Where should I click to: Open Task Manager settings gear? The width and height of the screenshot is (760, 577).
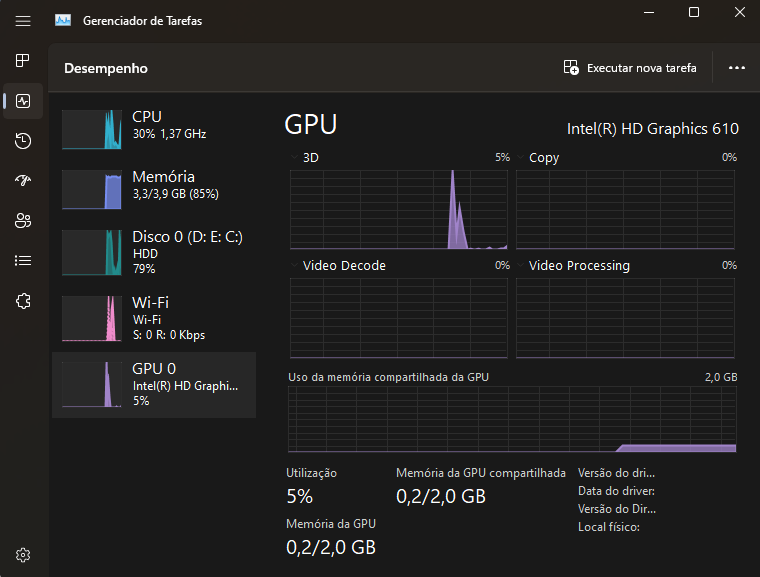[x=23, y=555]
